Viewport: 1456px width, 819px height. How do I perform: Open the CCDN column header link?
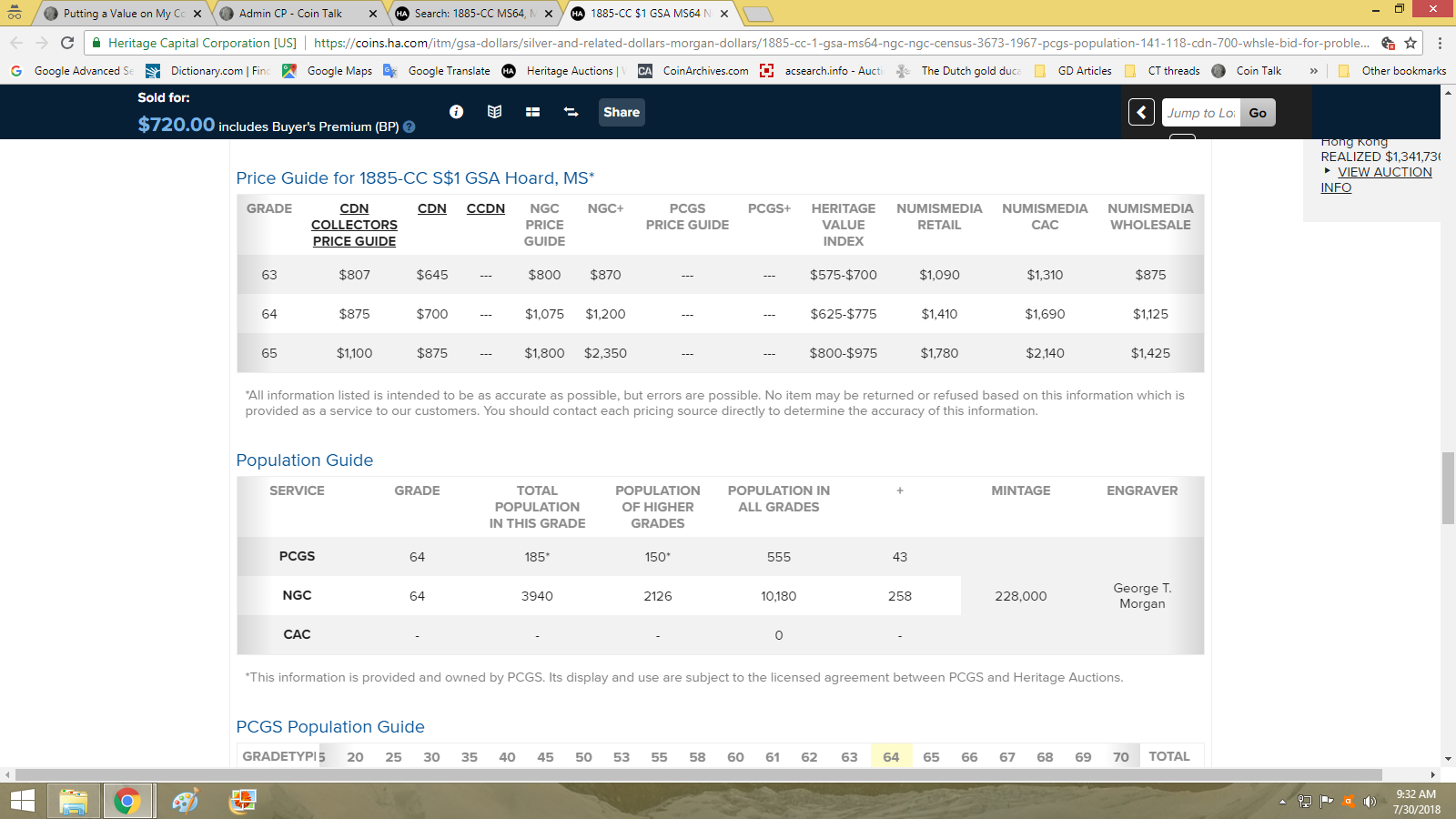[486, 208]
